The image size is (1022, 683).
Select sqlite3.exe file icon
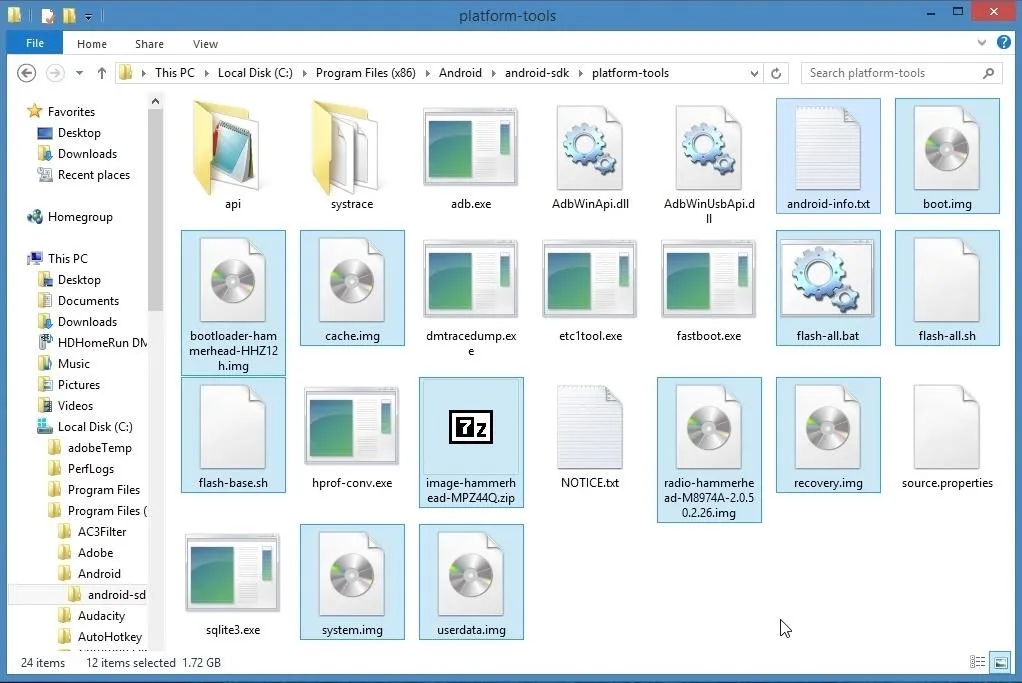tap(233, 574)
